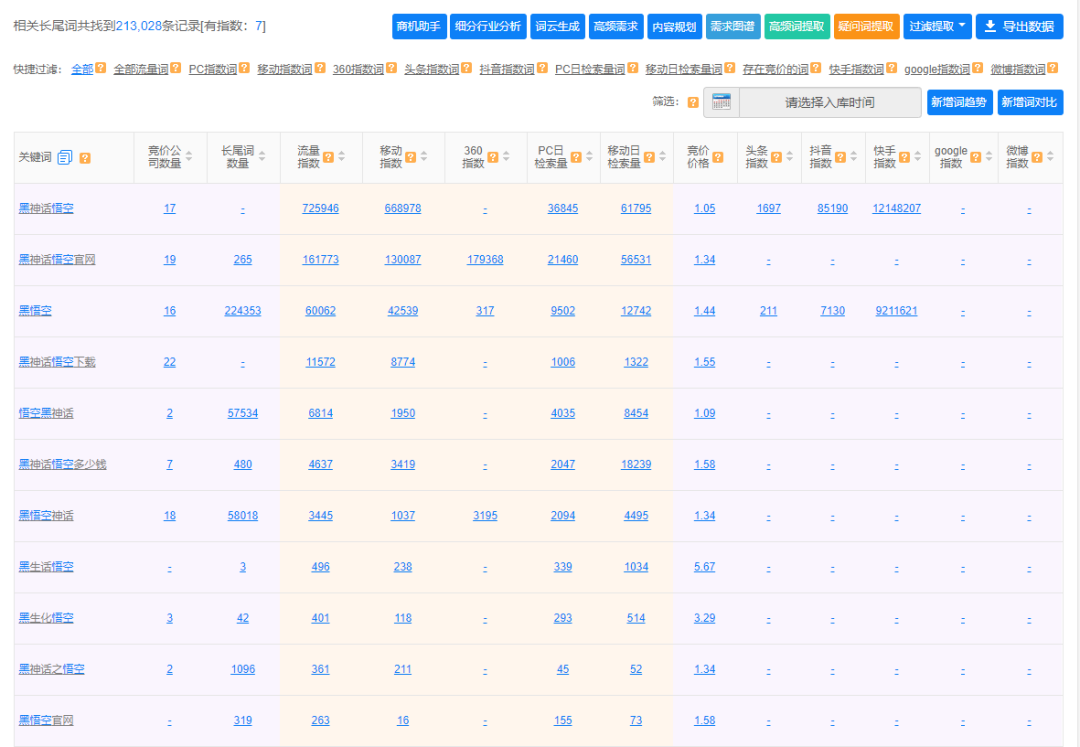The image size is (1080, 747).
Task: Select the 抖音指数词 quick filter
Action: click(x=507, y=69)
